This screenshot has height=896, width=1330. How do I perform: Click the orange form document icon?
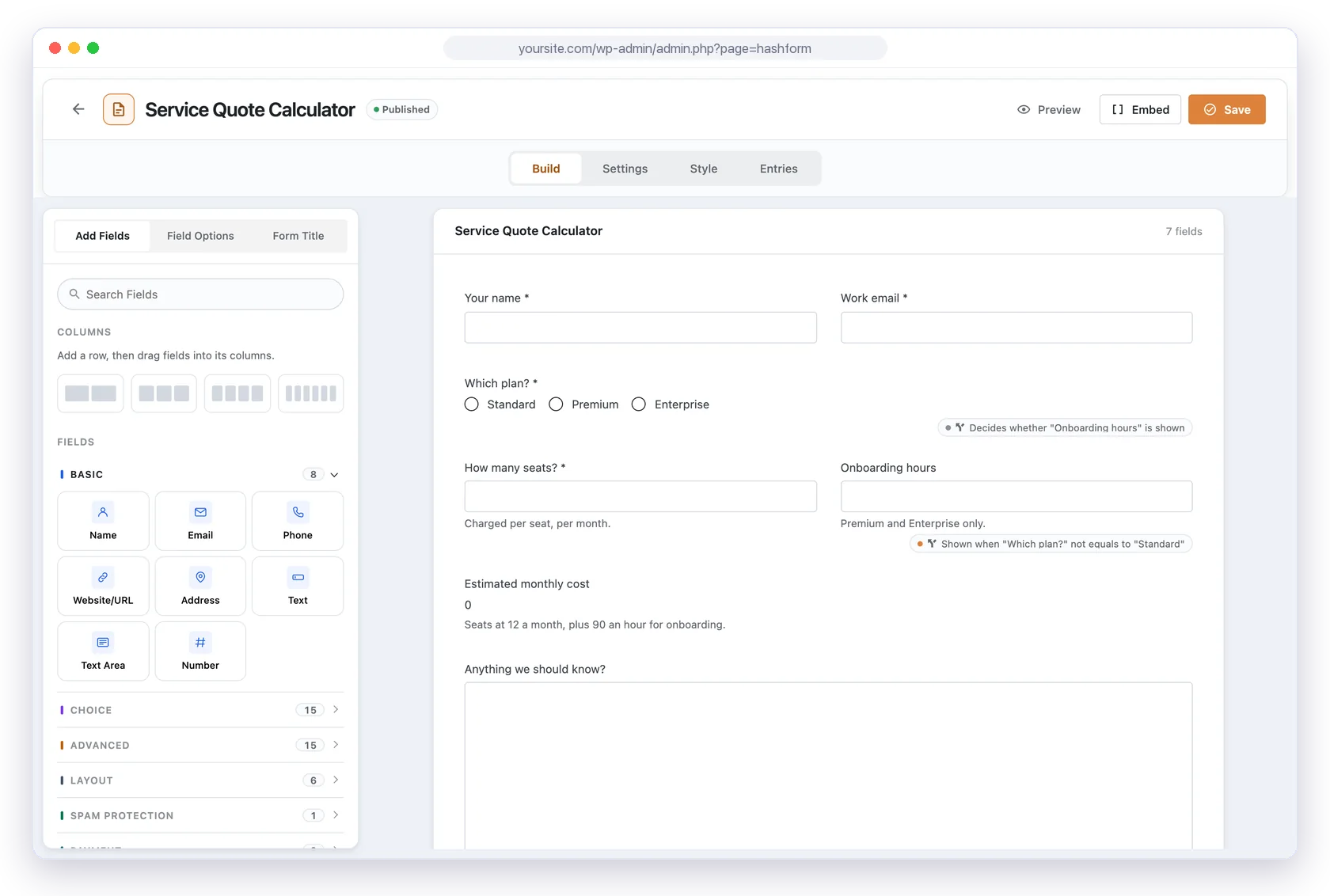[x=119, y=109]
